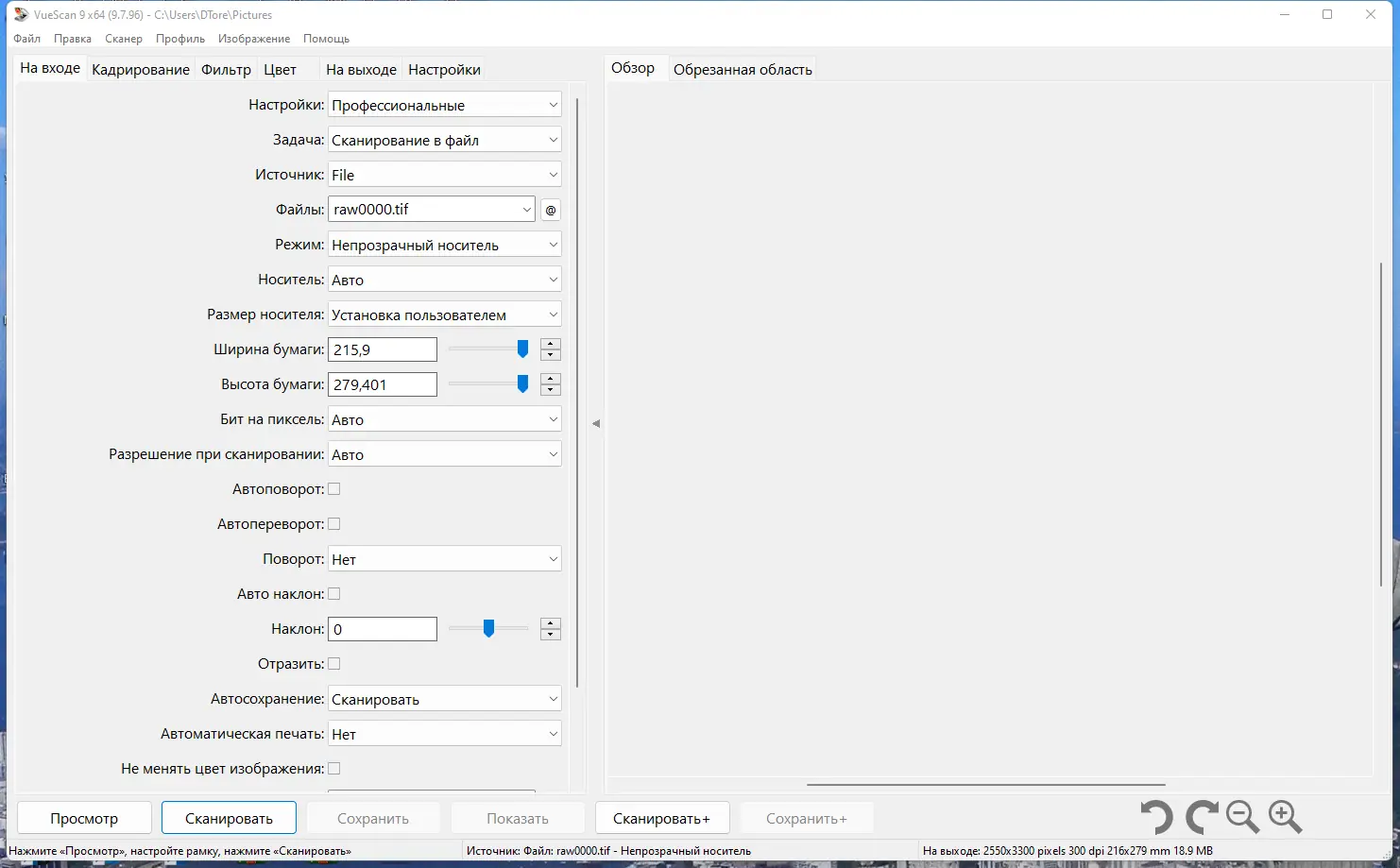The width and height of the screenshot is (1400, 868).
Task: Switch to the Кадрирование tab
Action: click(x=141, y=70)
